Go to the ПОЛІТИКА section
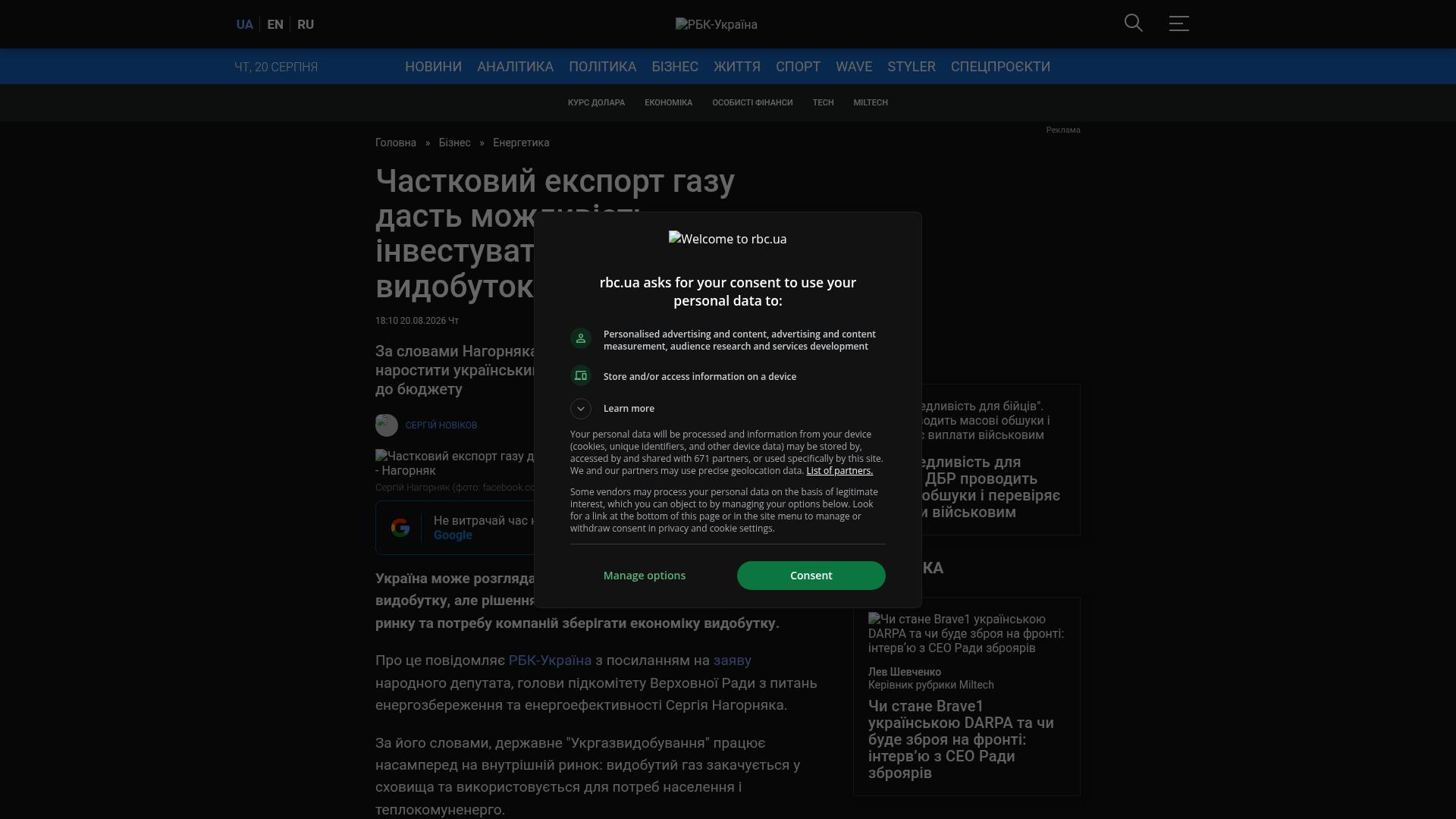Viewport: 1456px width, 819px height. click(x=602, y=67)
